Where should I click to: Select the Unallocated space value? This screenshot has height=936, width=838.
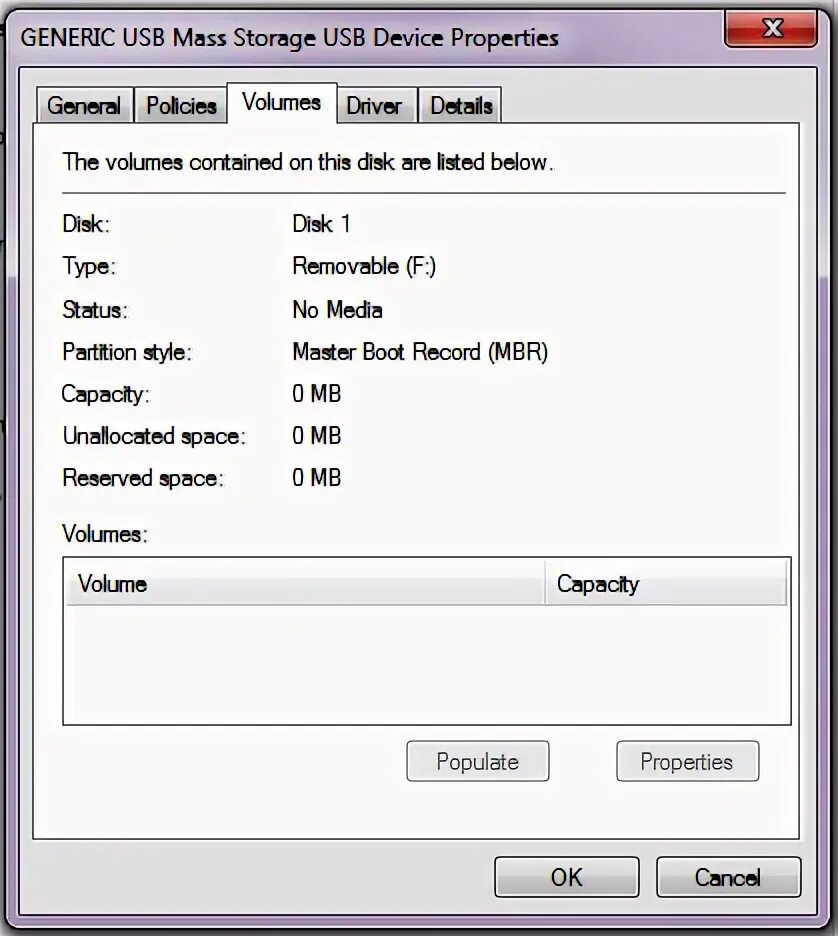(x=316, y=436)
